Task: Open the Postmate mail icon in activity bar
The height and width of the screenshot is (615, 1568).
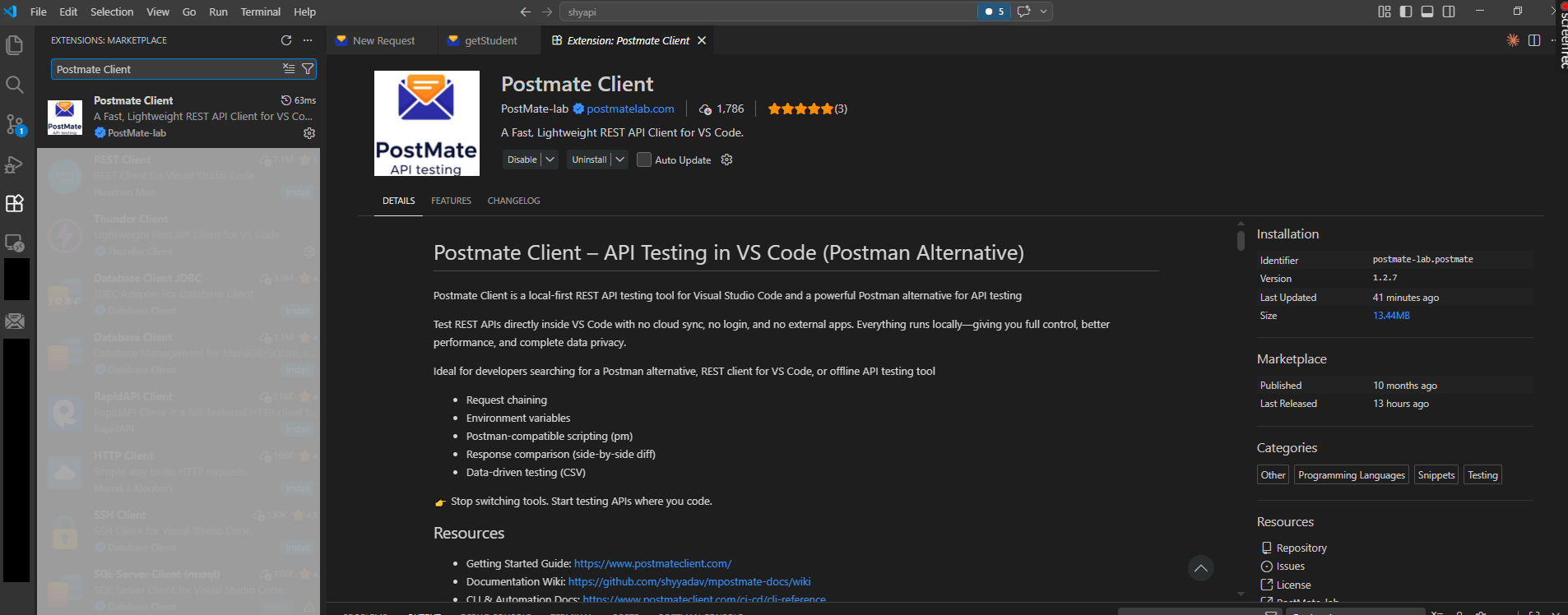Action: coord(15,321)
